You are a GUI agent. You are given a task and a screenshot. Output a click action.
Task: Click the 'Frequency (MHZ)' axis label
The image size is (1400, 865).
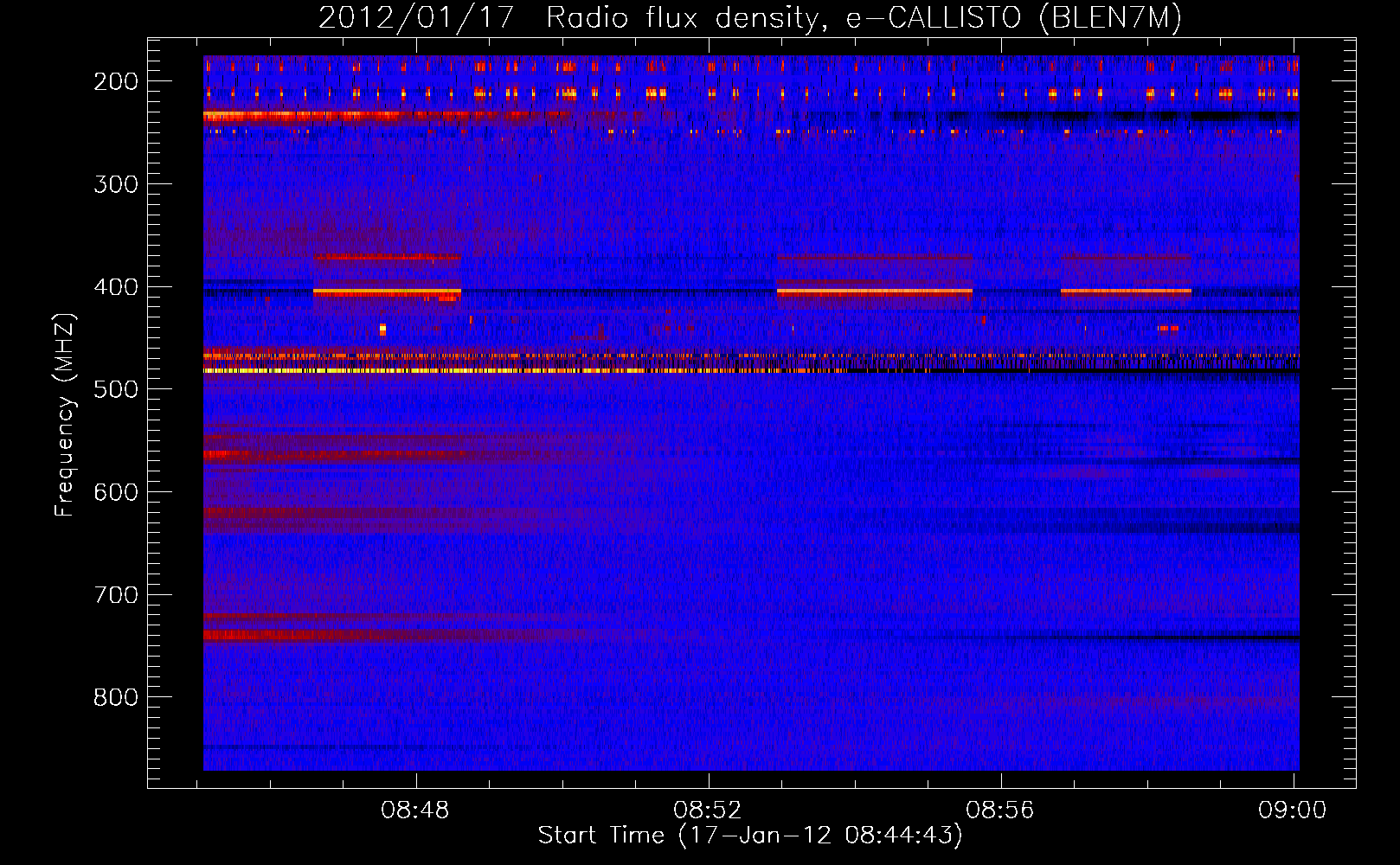point(65,414)
